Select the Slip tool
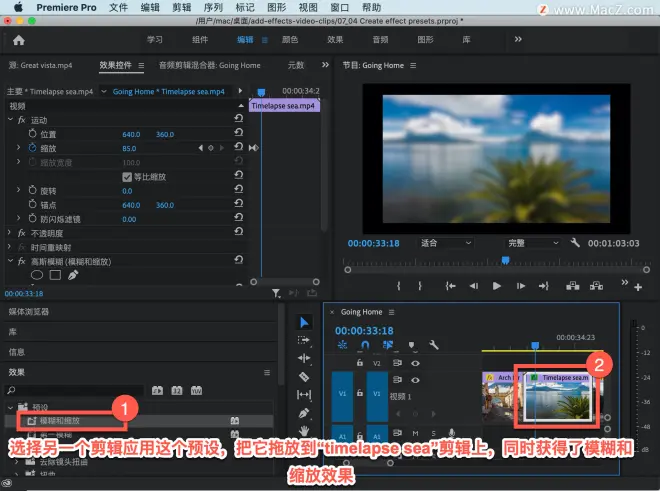Viewport: 660px width, 491px height. (x=304, y=395)
